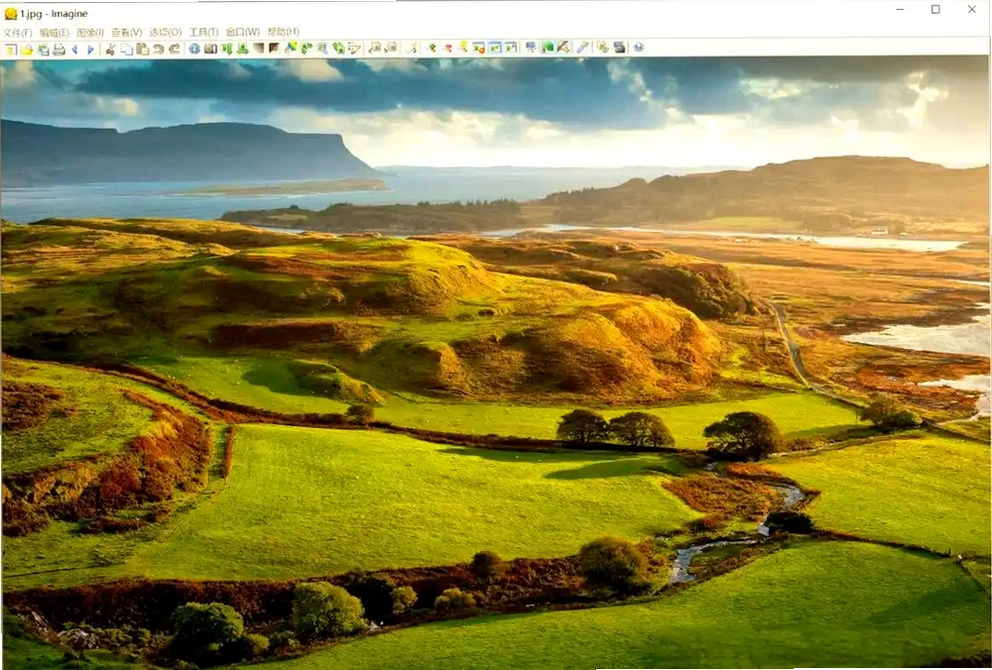This screenshot has height=670, width=992.
Task: Click the browser view icon at toolbar start
Action: click(11, 49)
